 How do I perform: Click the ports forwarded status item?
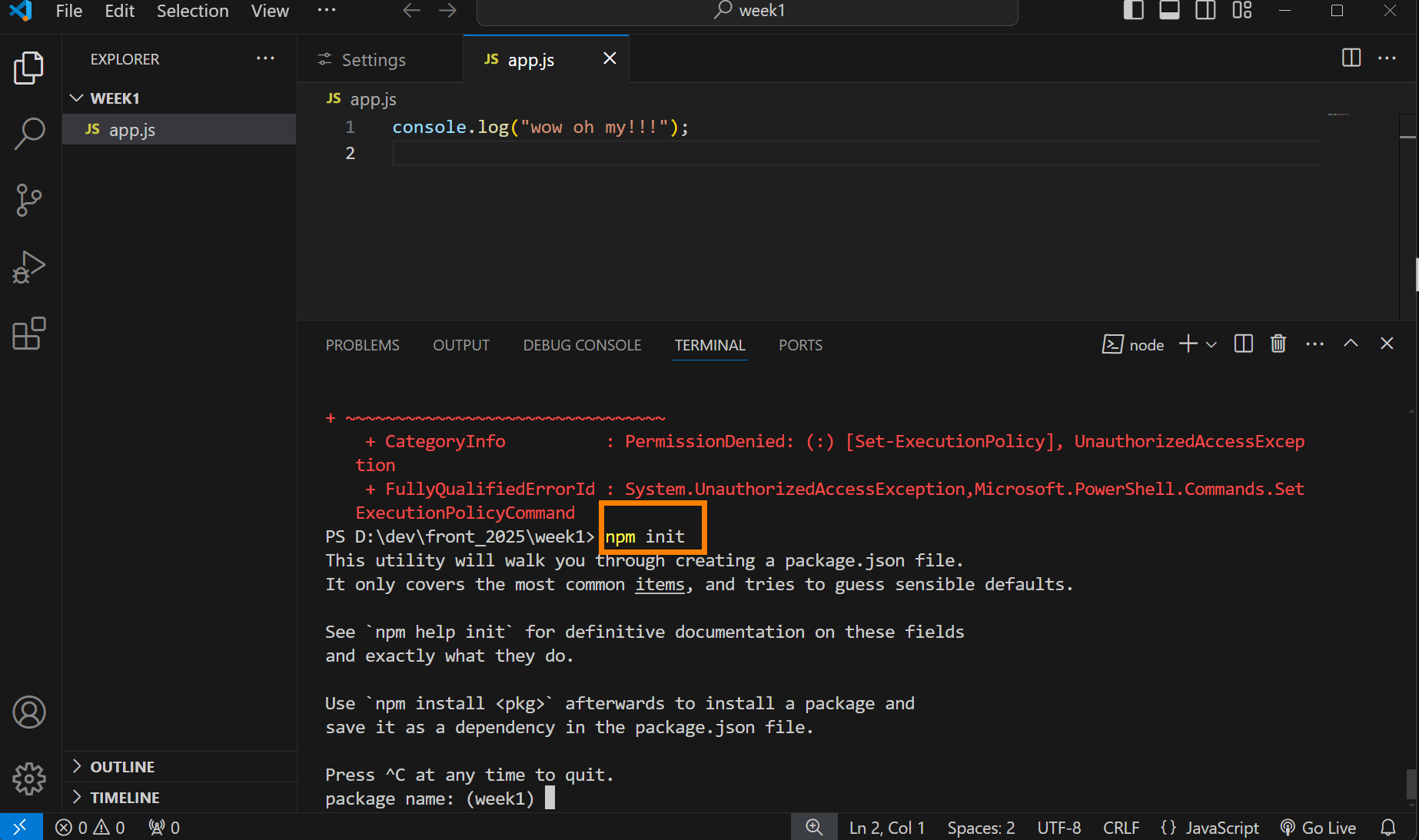click(164, 828)
